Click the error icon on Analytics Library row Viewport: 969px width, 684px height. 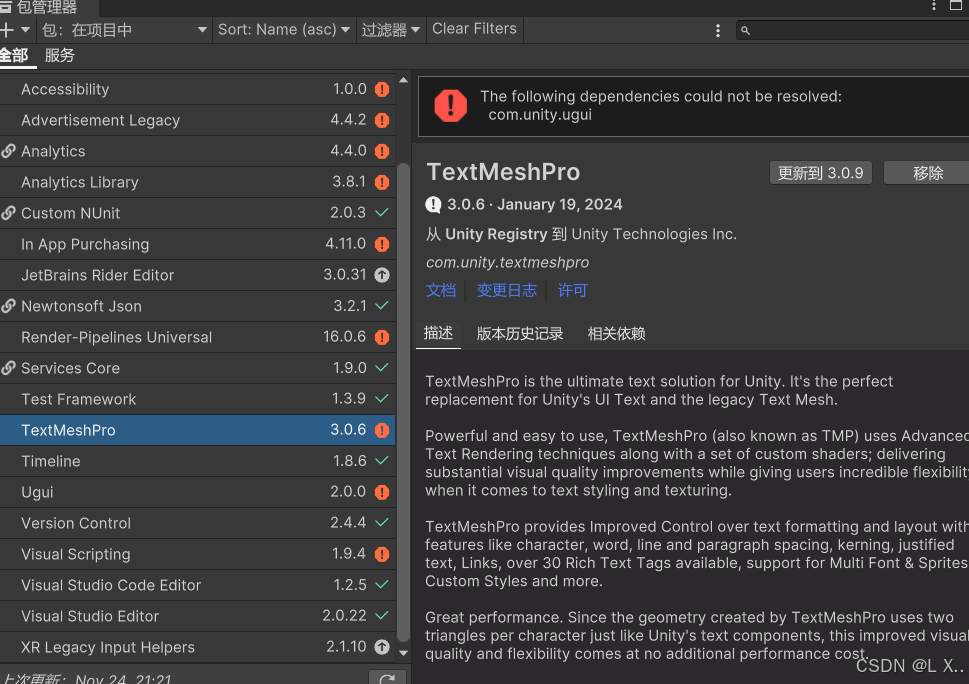[x=382, y=182]
